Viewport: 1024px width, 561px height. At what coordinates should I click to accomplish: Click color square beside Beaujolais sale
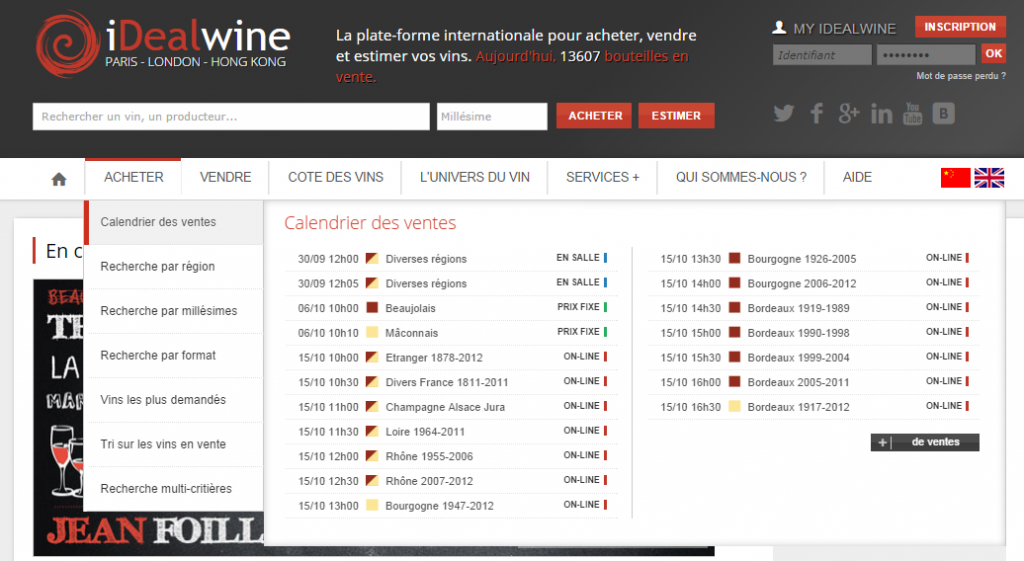[x=372, y=308]
